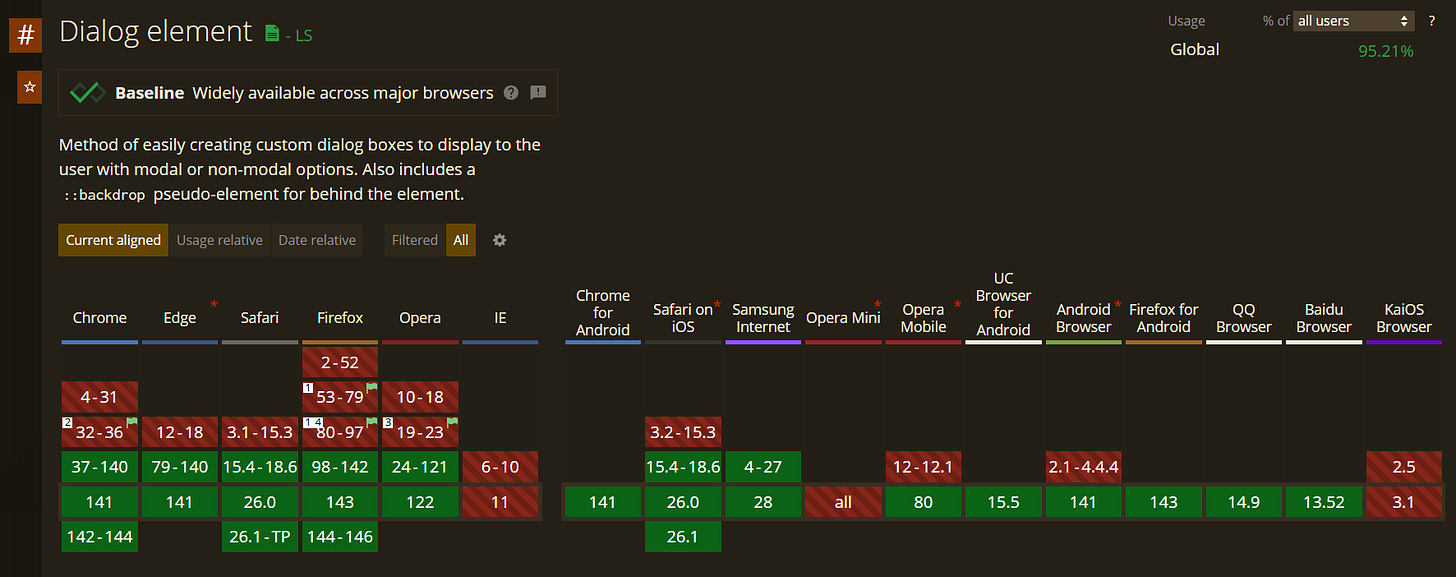This screenshot has width=1456, height=577.
Task: Click the UC Browser for Android header
Action: [x=1003, y=304]
